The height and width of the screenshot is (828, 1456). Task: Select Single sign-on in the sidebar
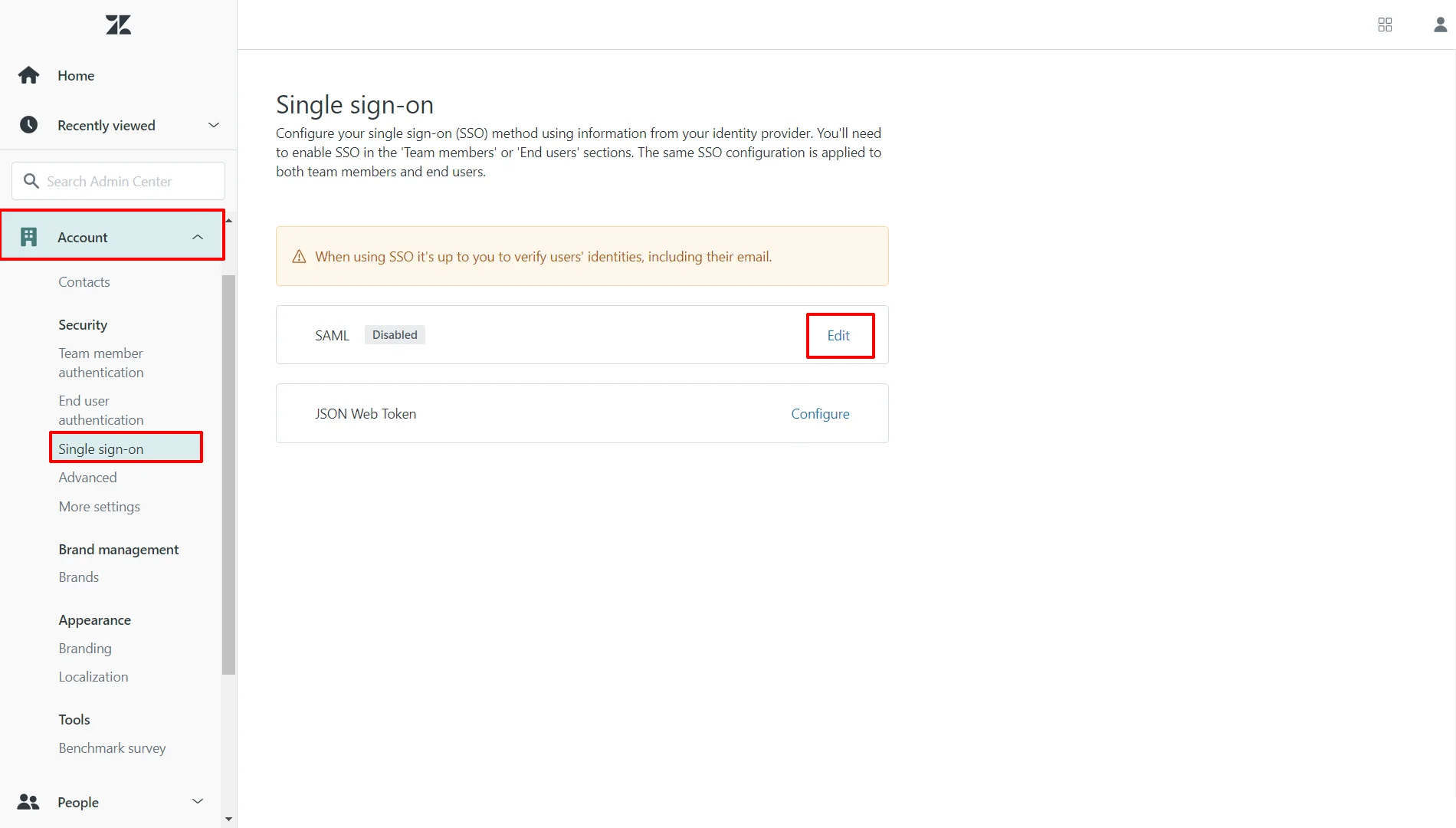coord(100,449)
